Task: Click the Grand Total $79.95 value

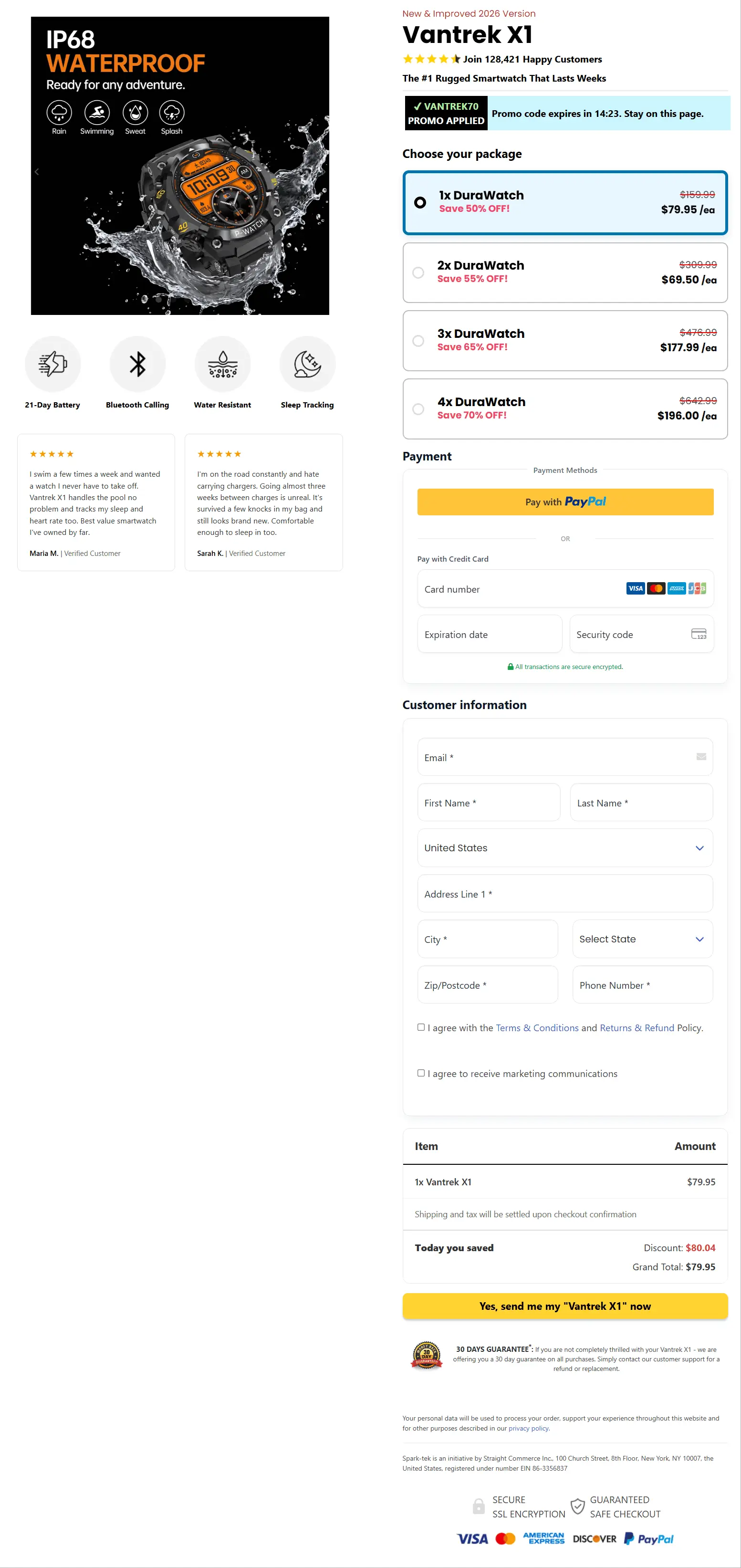Action: pos(700,1267)
